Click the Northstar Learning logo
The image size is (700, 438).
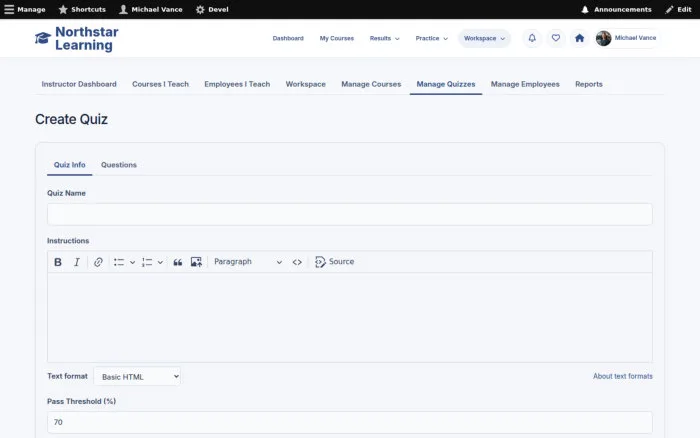point(77,38)
